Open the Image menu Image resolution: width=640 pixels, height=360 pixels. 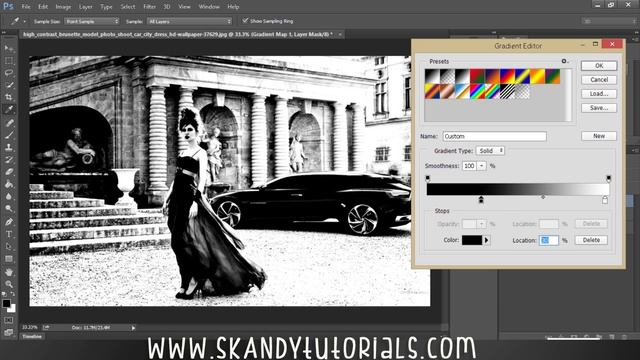pyautogui.click(x=63, y=7)
